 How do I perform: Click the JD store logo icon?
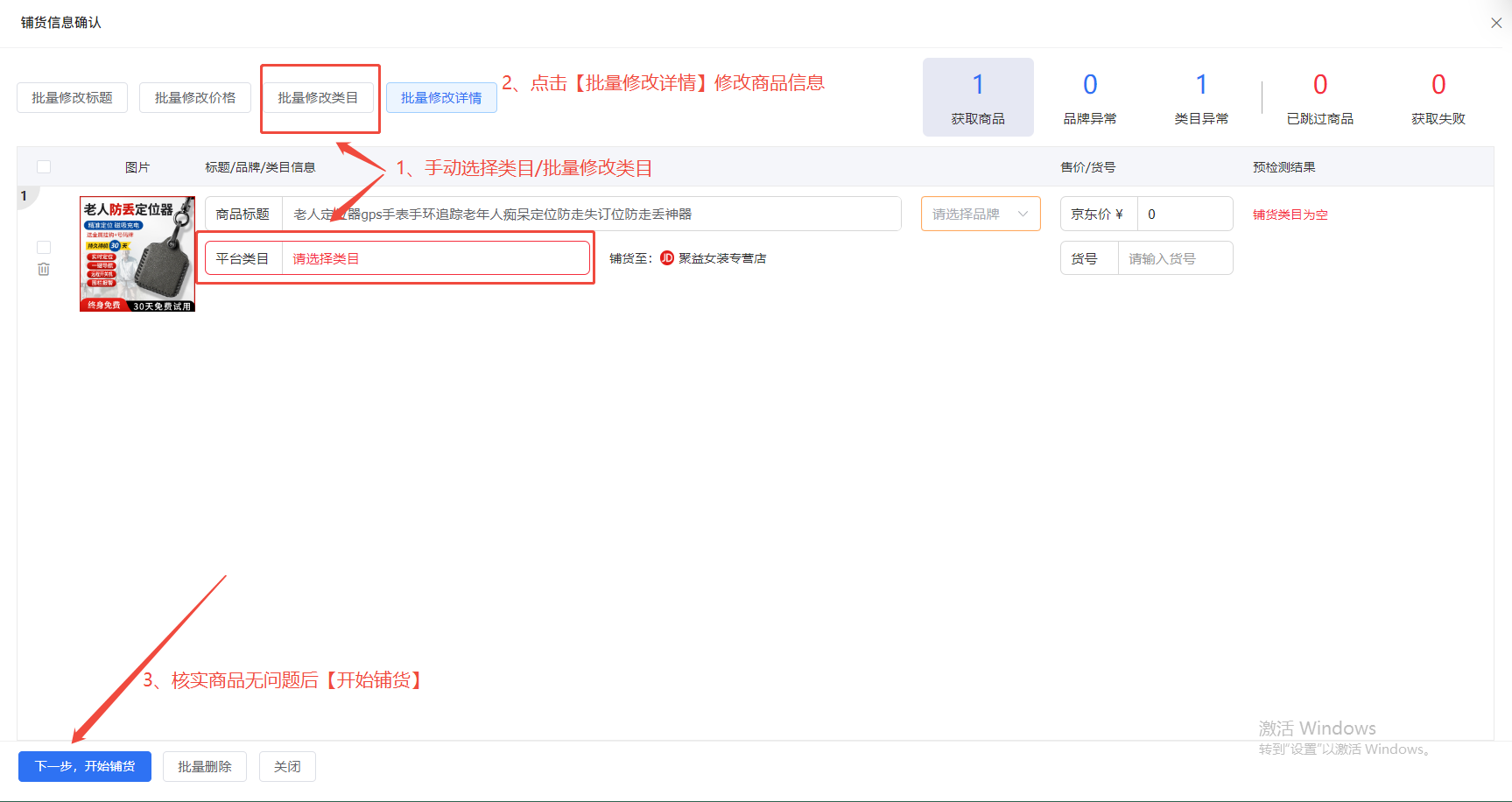pos(667,258)
